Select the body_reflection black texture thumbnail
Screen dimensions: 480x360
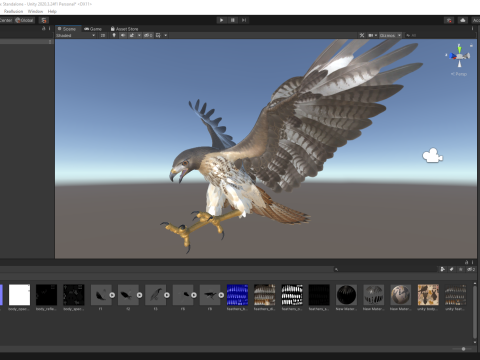point(46,295)
